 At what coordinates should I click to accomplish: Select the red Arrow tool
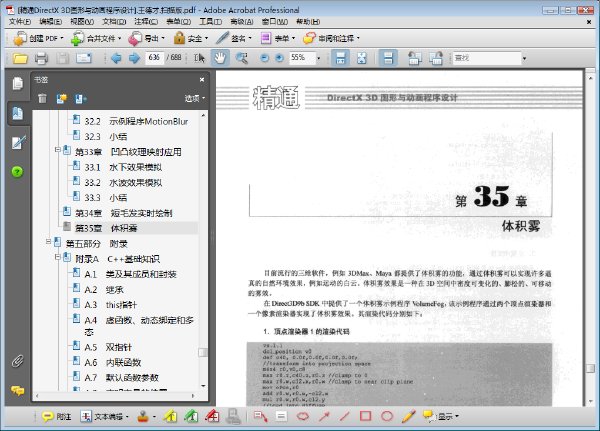[x=324, y=416]
